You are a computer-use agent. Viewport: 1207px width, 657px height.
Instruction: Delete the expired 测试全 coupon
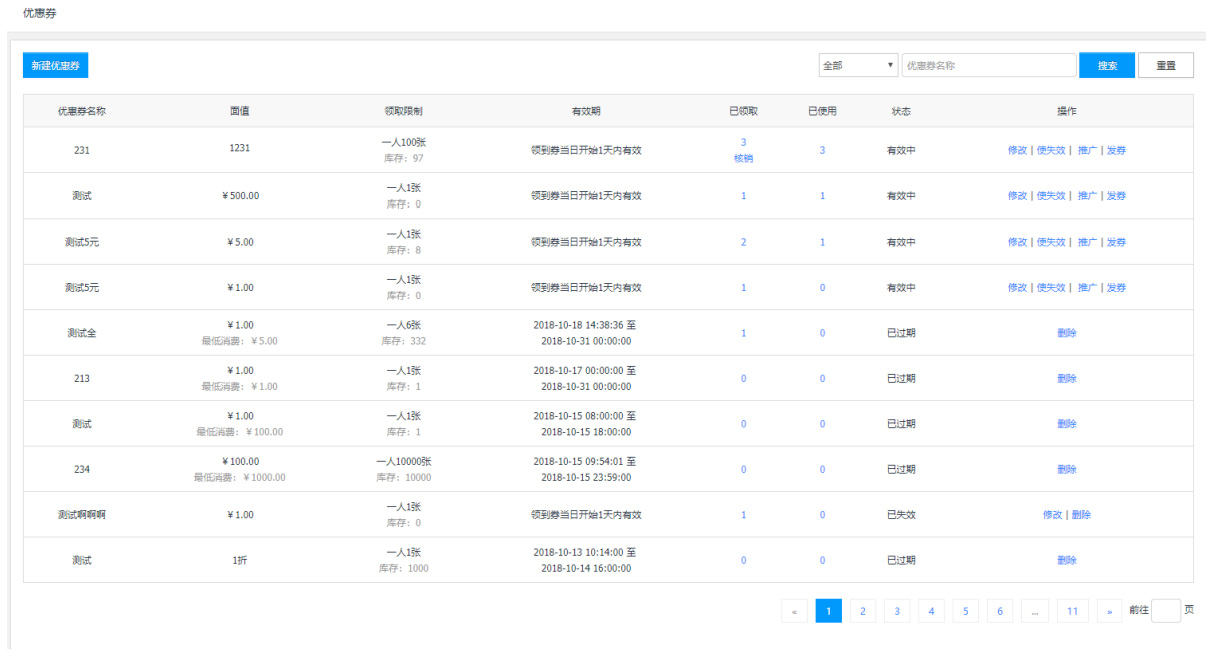[1066, 333]
